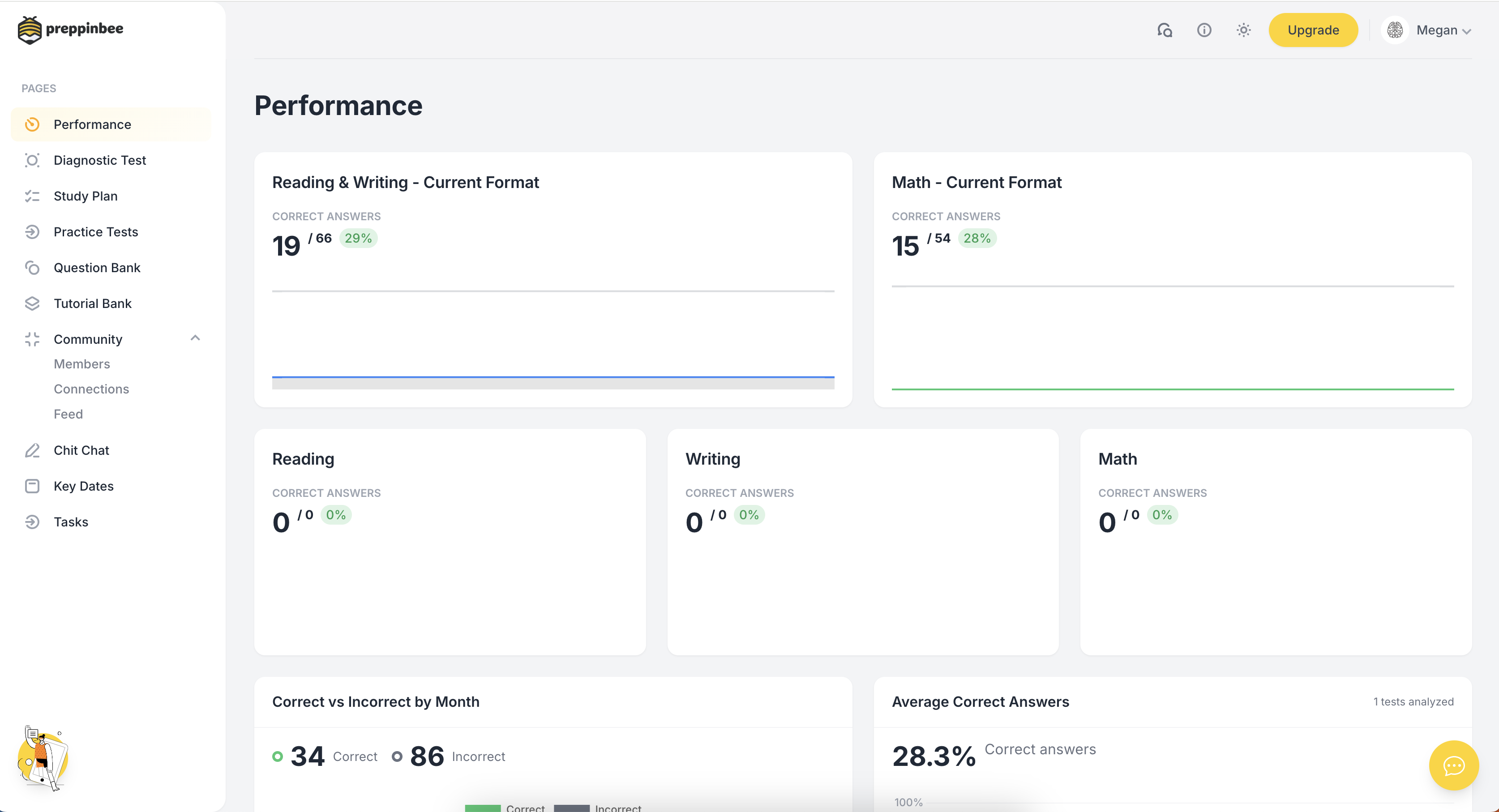Go to Practice Tests page

pyautogui.click(x=95, y=232)
